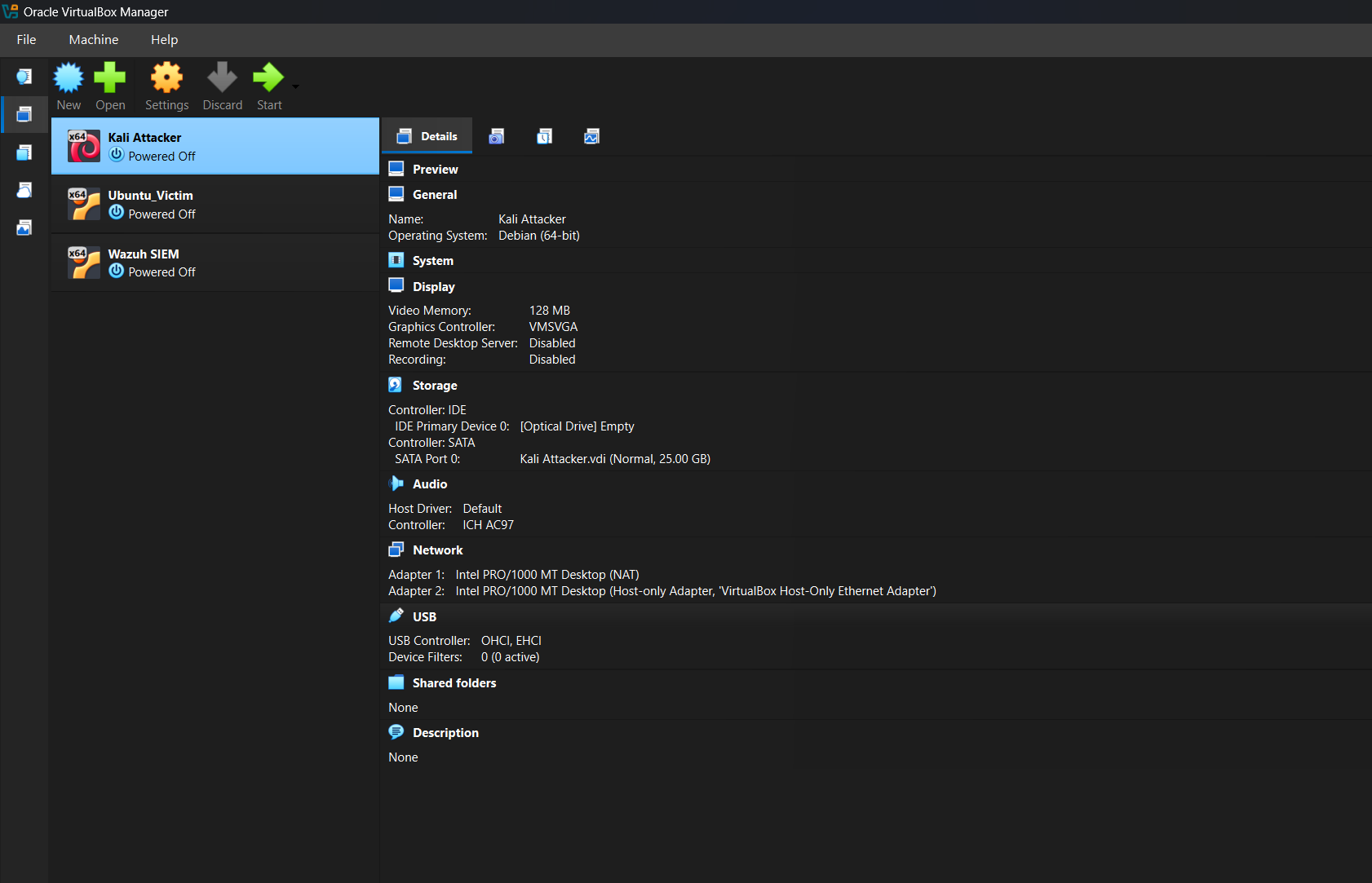Click the General section header
The image size is (1372, 883).
tap(435, 195)
